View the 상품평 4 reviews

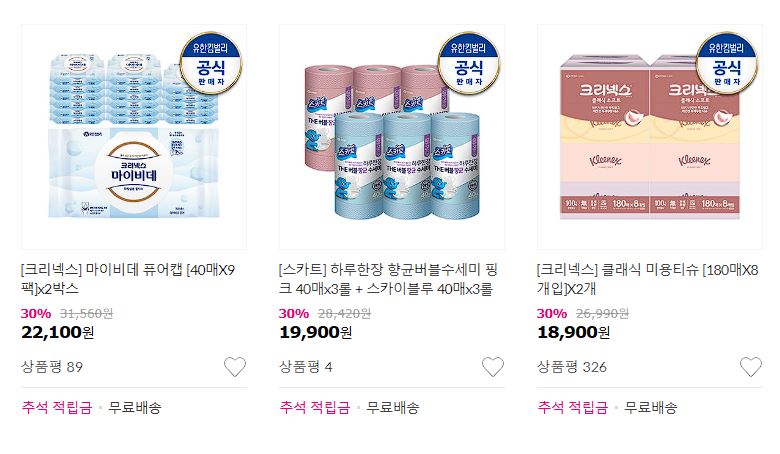pyautogui.click(x=305, y=367)
